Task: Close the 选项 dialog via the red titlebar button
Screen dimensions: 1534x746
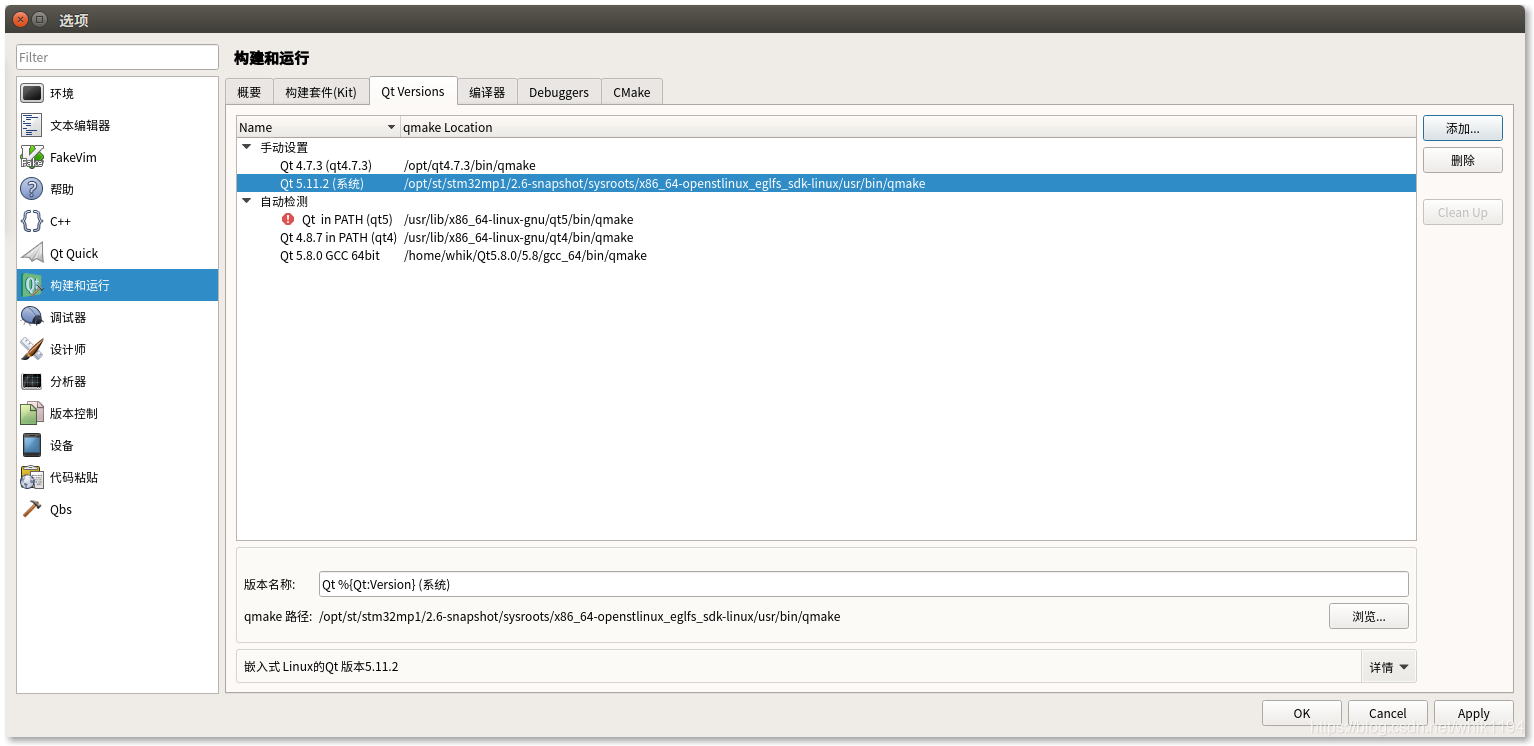Action: click(x=20, y=19)
